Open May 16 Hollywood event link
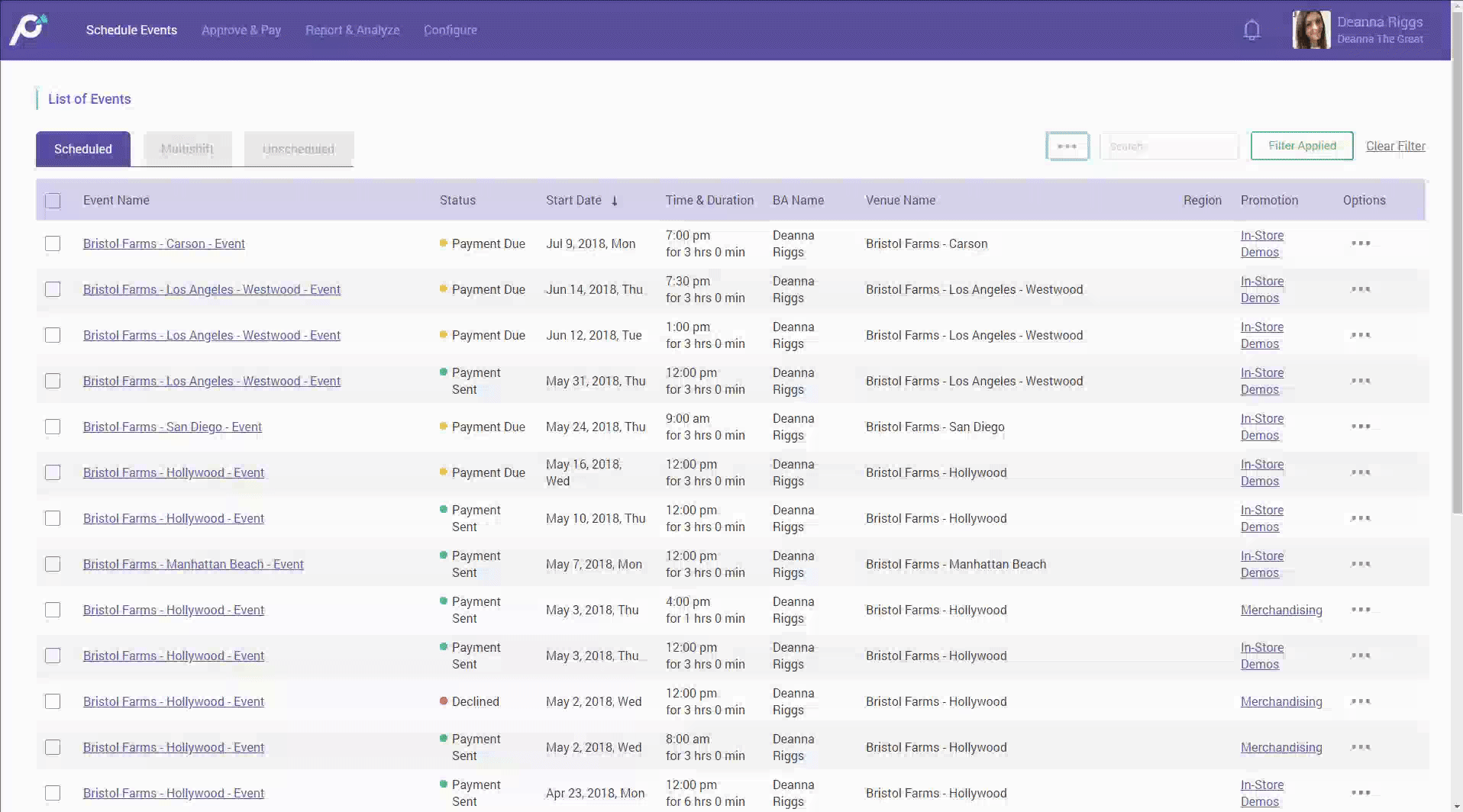1463x812 pixels. coord(173,472)
